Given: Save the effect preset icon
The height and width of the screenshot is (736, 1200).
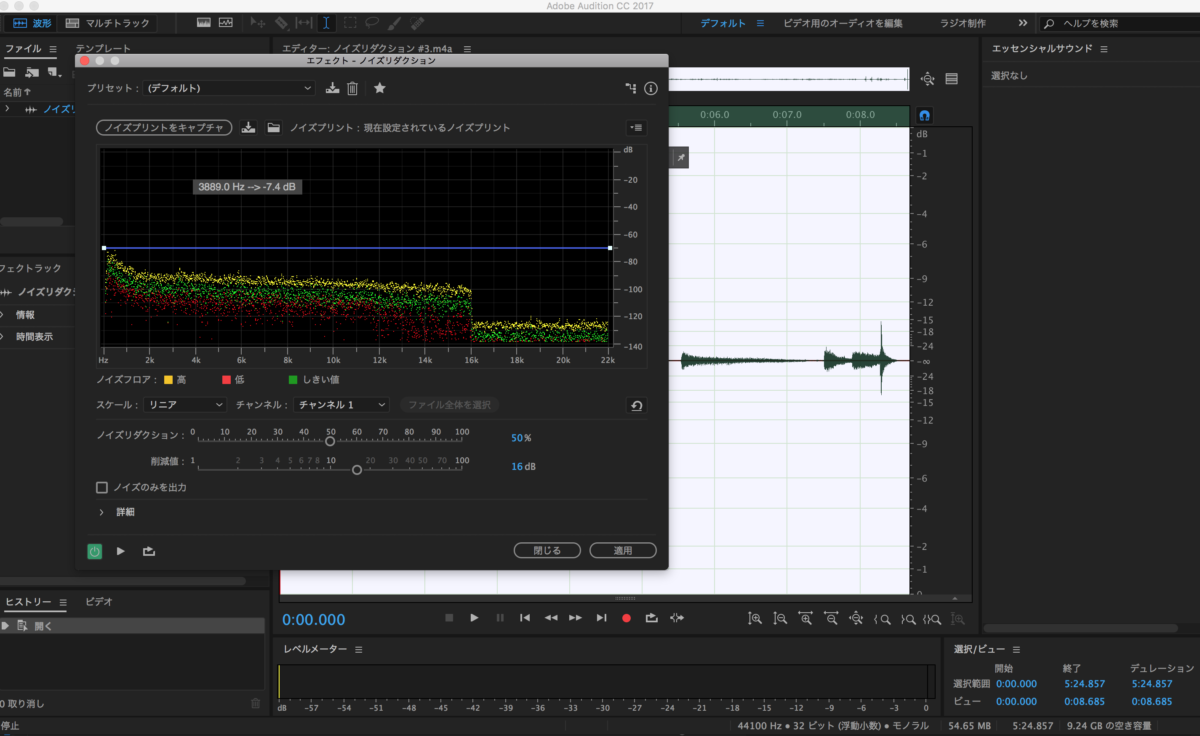Looking at the screenshot, I should pyautogui.click(x=333, y=88).
